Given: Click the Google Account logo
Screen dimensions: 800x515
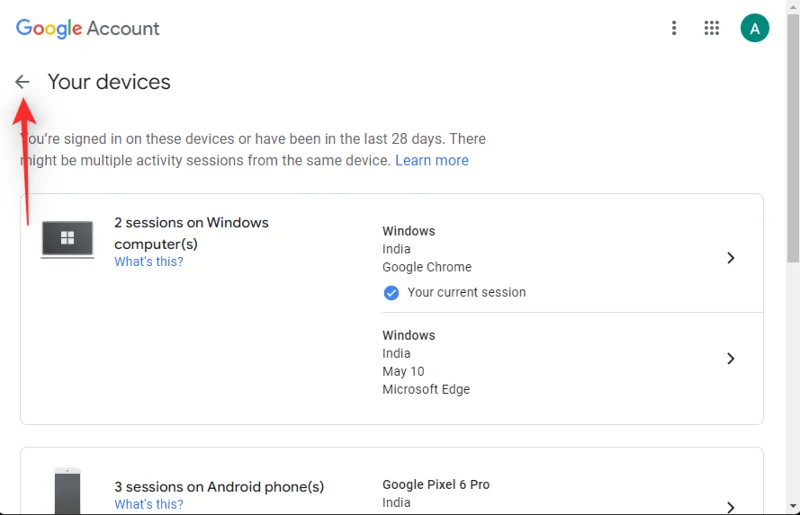Looking at the screenshot, I should pos(88,29).
